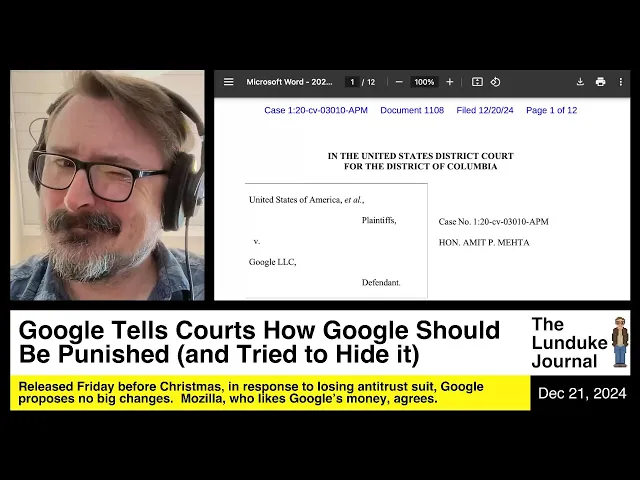Open the PDF viewer more actions menu
This screenshot has height=480, width=640.
click(x=621, y=82)
